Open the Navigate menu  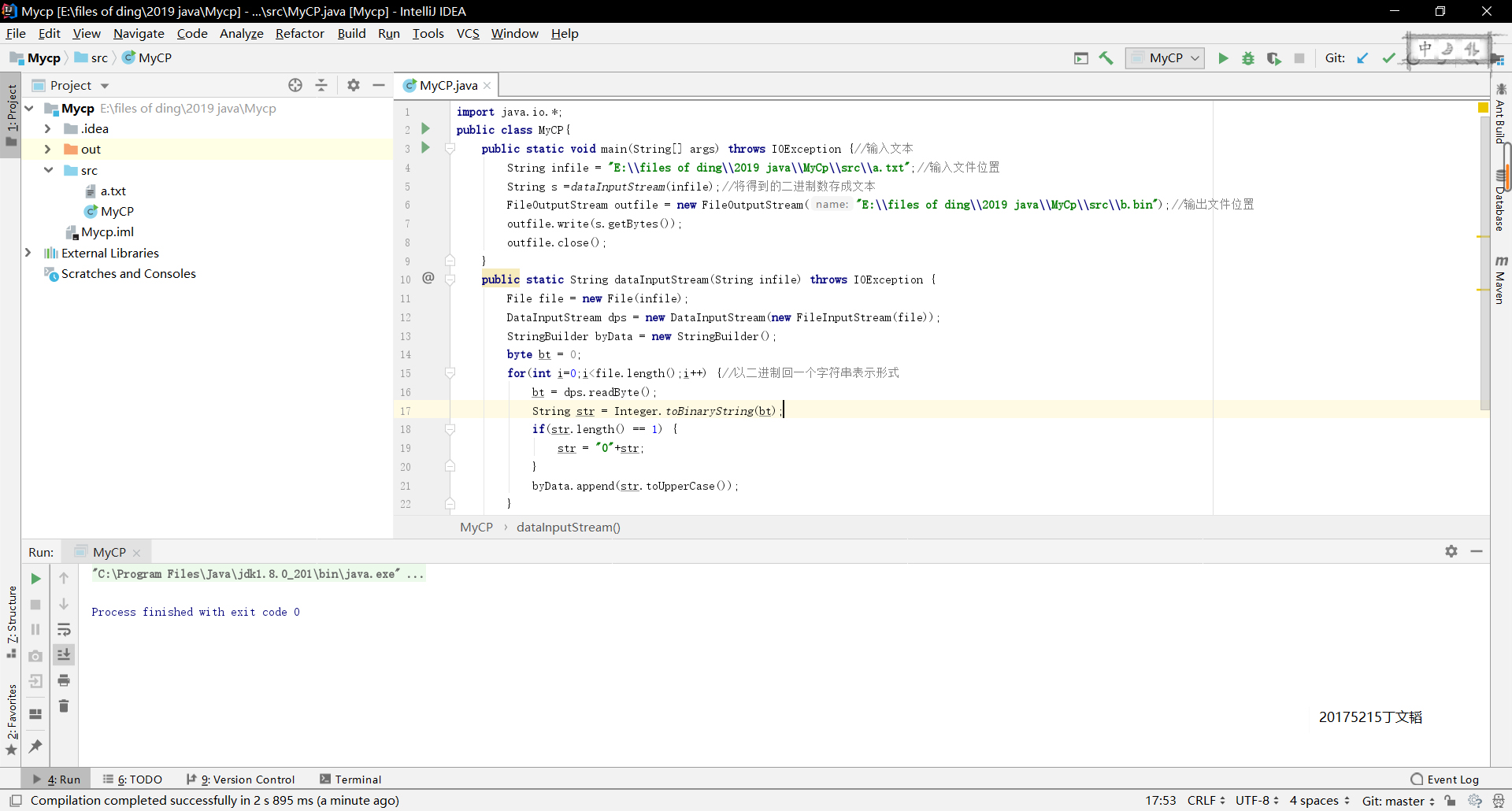[139, 33]
